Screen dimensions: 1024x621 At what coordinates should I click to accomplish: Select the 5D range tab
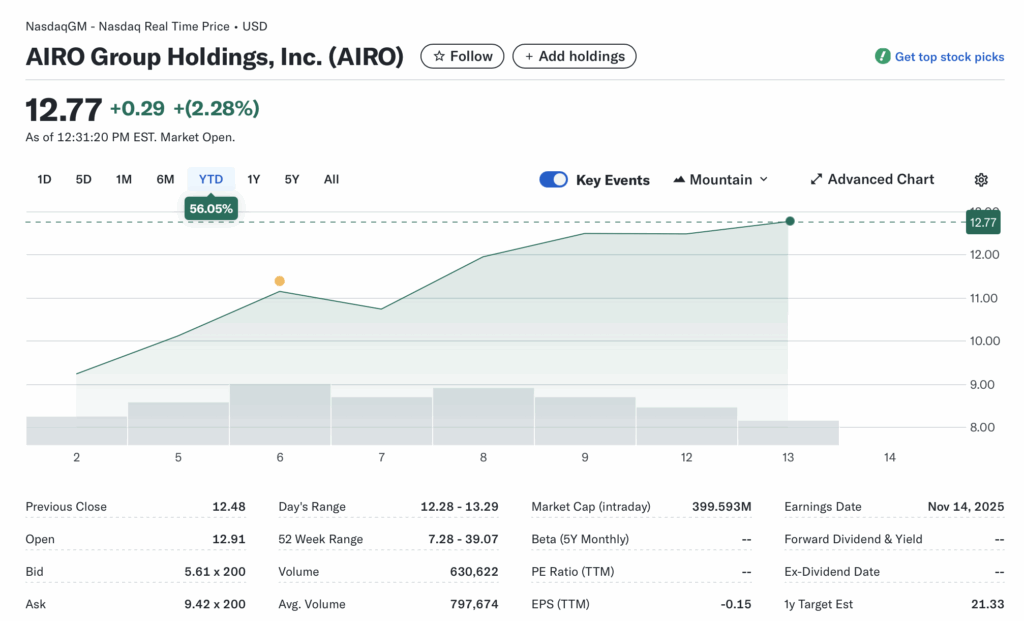[84, 180]
